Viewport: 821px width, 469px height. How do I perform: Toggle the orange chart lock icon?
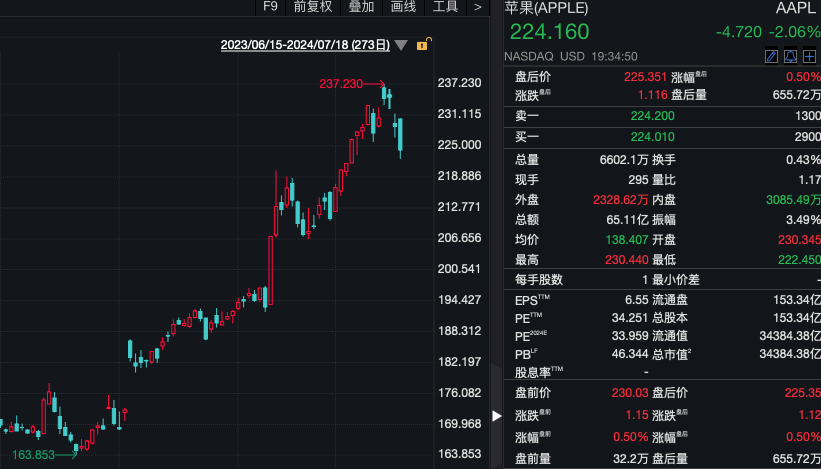(x=424, y=44)
